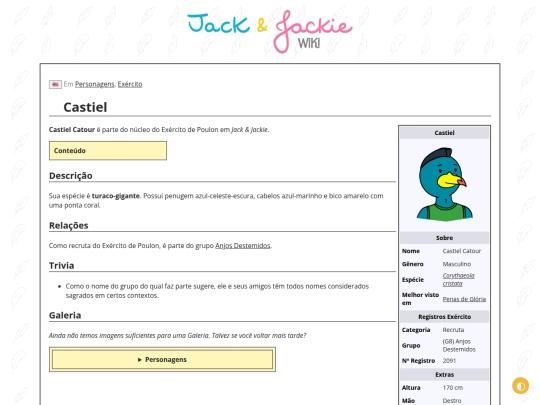Screen dimensions: 540x405
Task: Click the registry number 2091
Action: point(449,361)
